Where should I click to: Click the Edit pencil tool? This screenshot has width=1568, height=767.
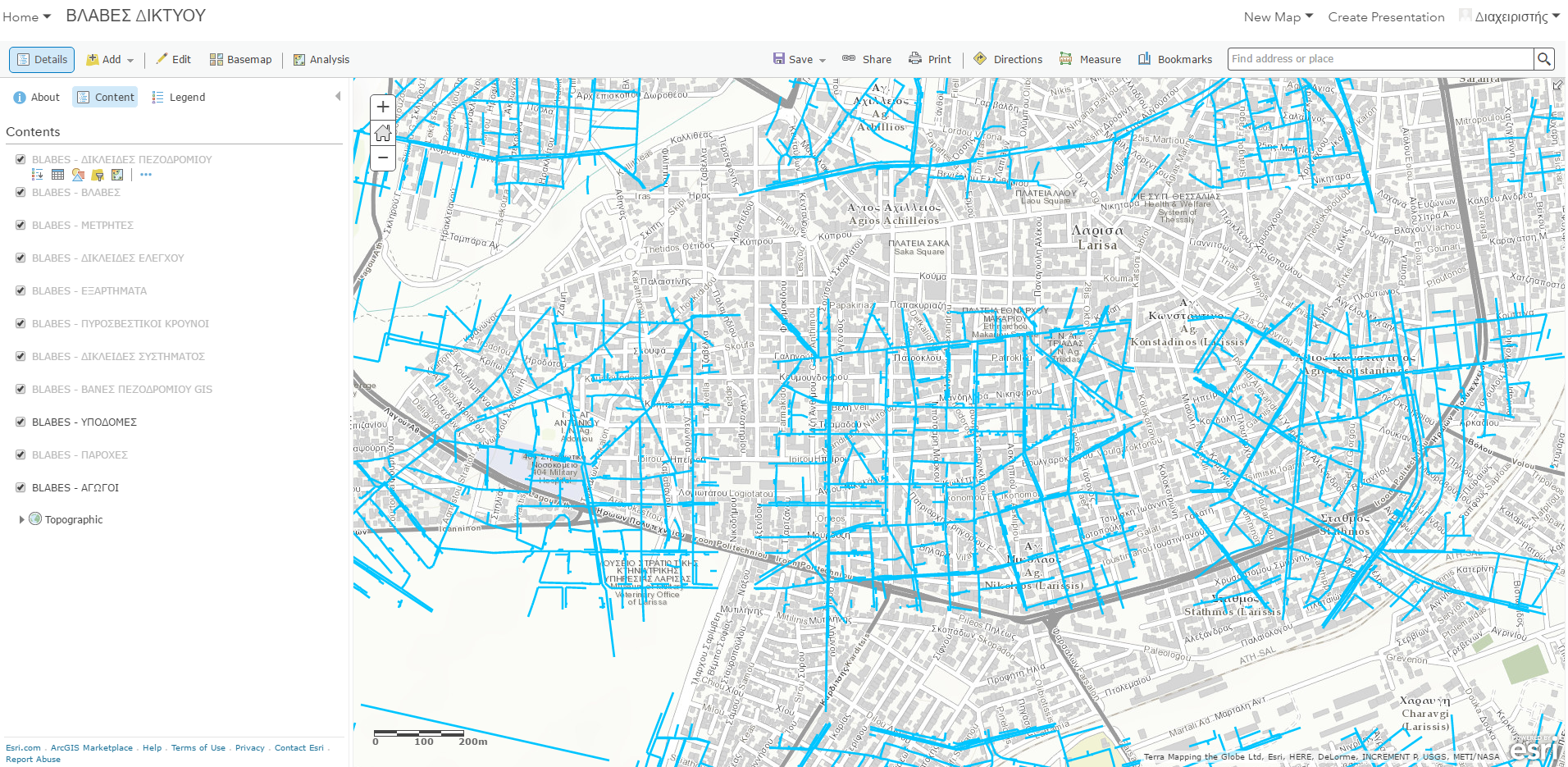173,59
